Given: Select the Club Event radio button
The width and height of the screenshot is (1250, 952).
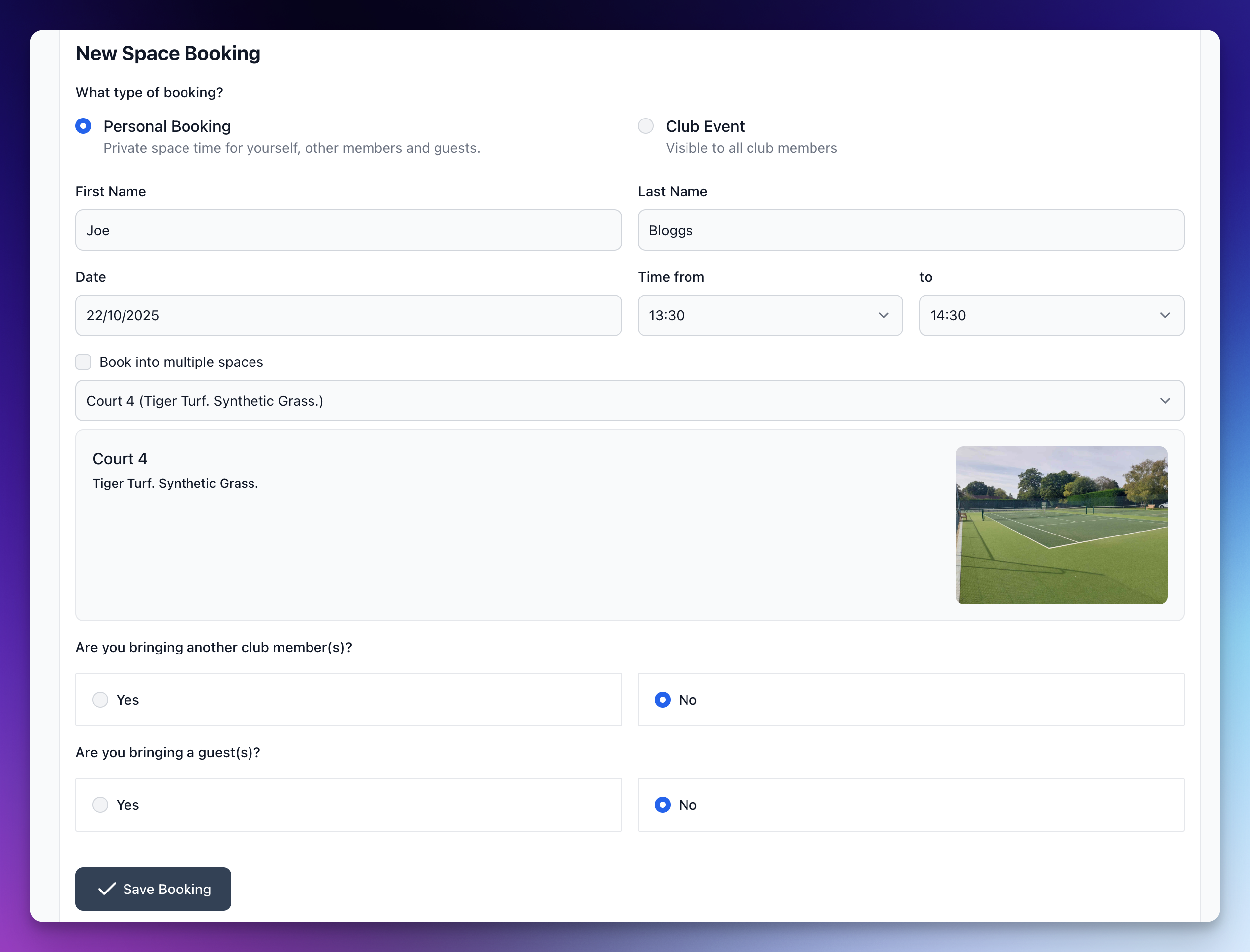Looking at the screenshot, I should [x=645, y=126].
